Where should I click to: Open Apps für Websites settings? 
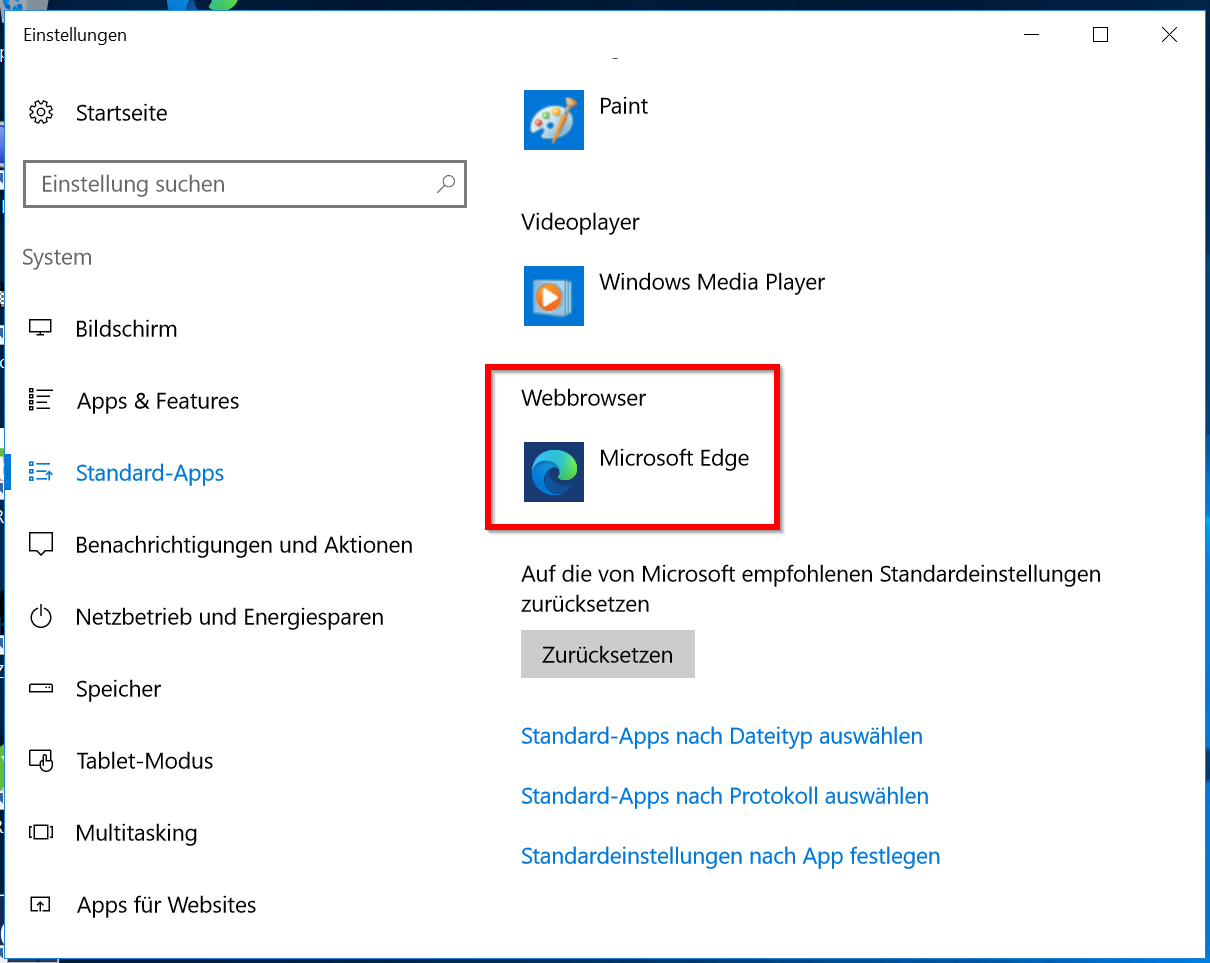tap(167, 905)
